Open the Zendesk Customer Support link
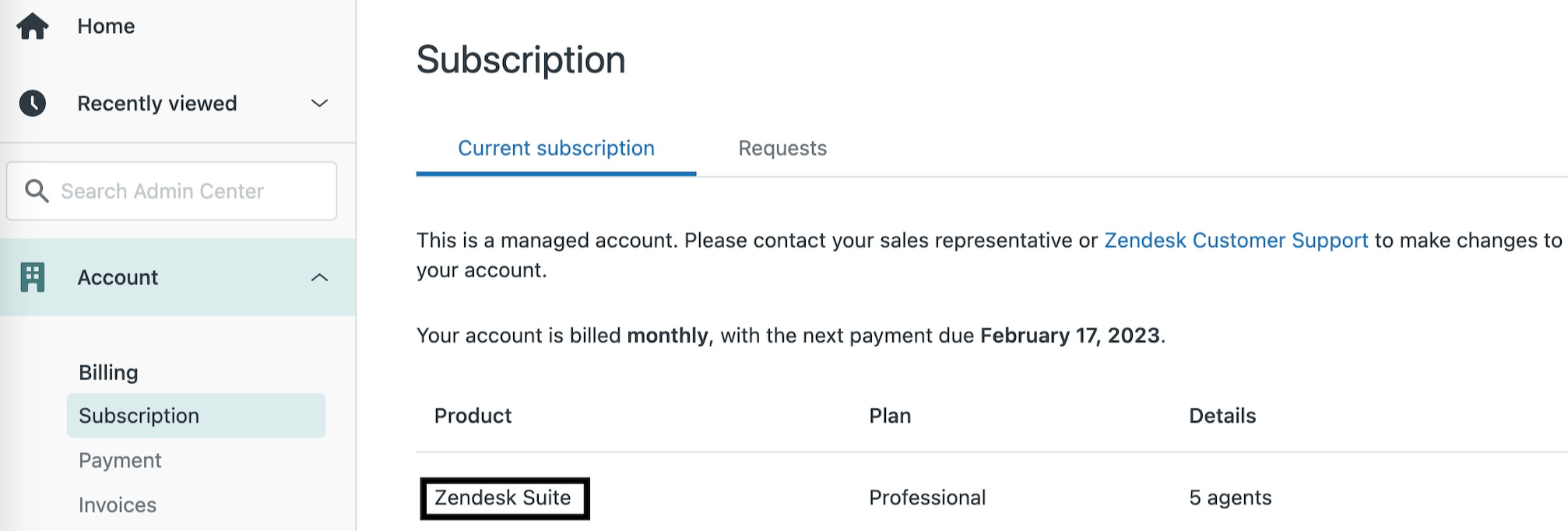 click(1236, 241)
